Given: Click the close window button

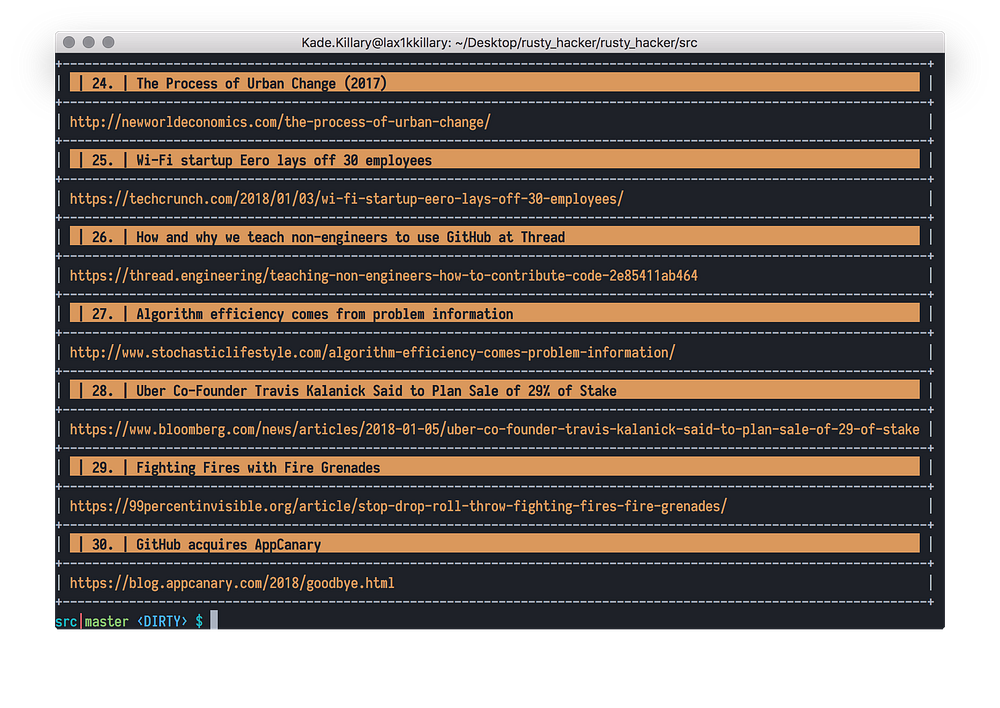Looking at the screenshot, I should 69,42.
